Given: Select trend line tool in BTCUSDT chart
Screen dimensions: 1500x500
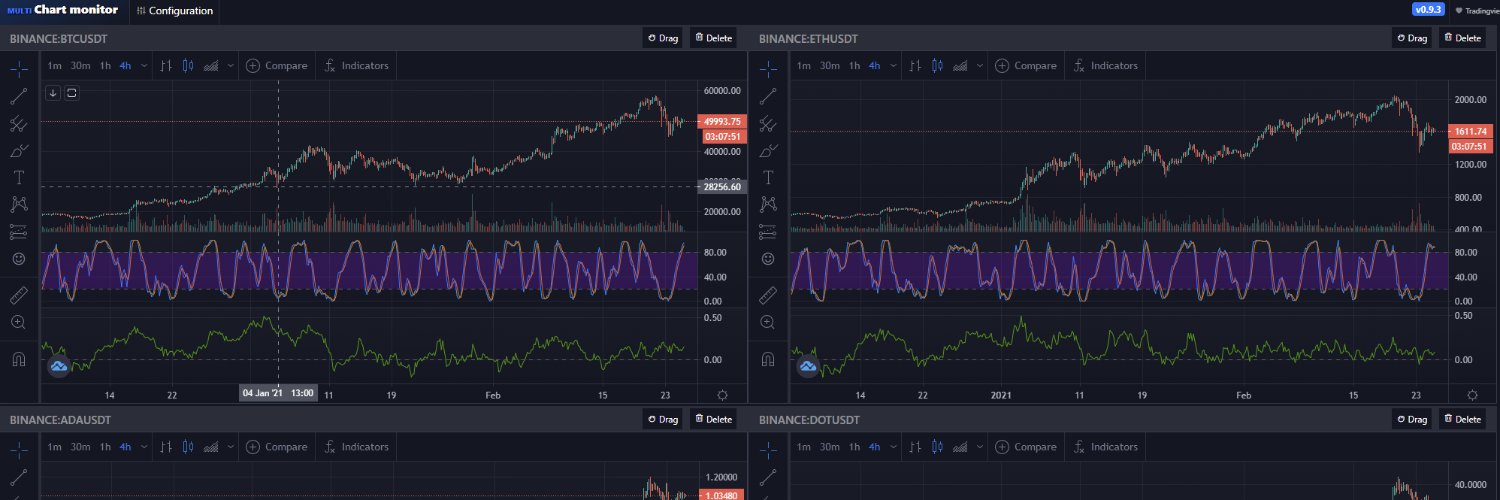Looking at the screenshot, I should point(19,97).
